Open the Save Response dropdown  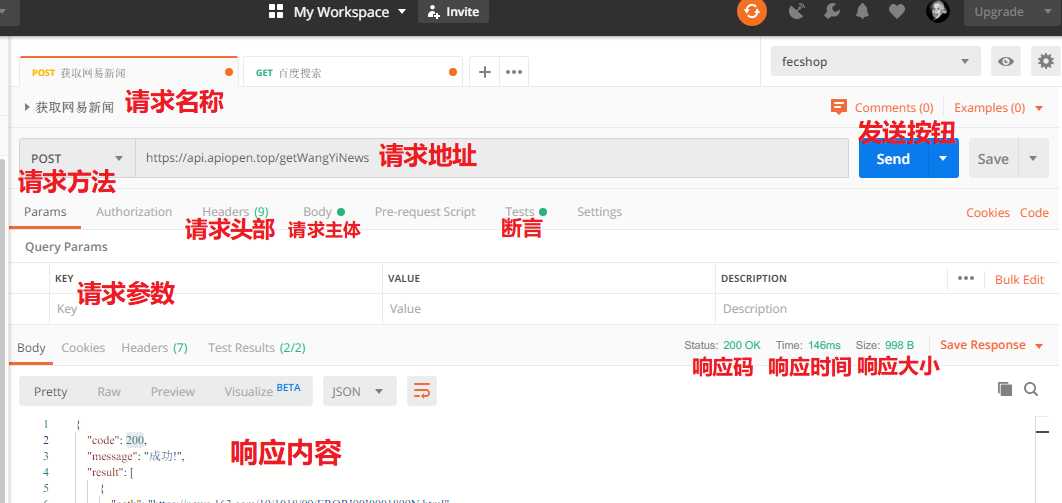pyautogui.click(x=992, y=345)
